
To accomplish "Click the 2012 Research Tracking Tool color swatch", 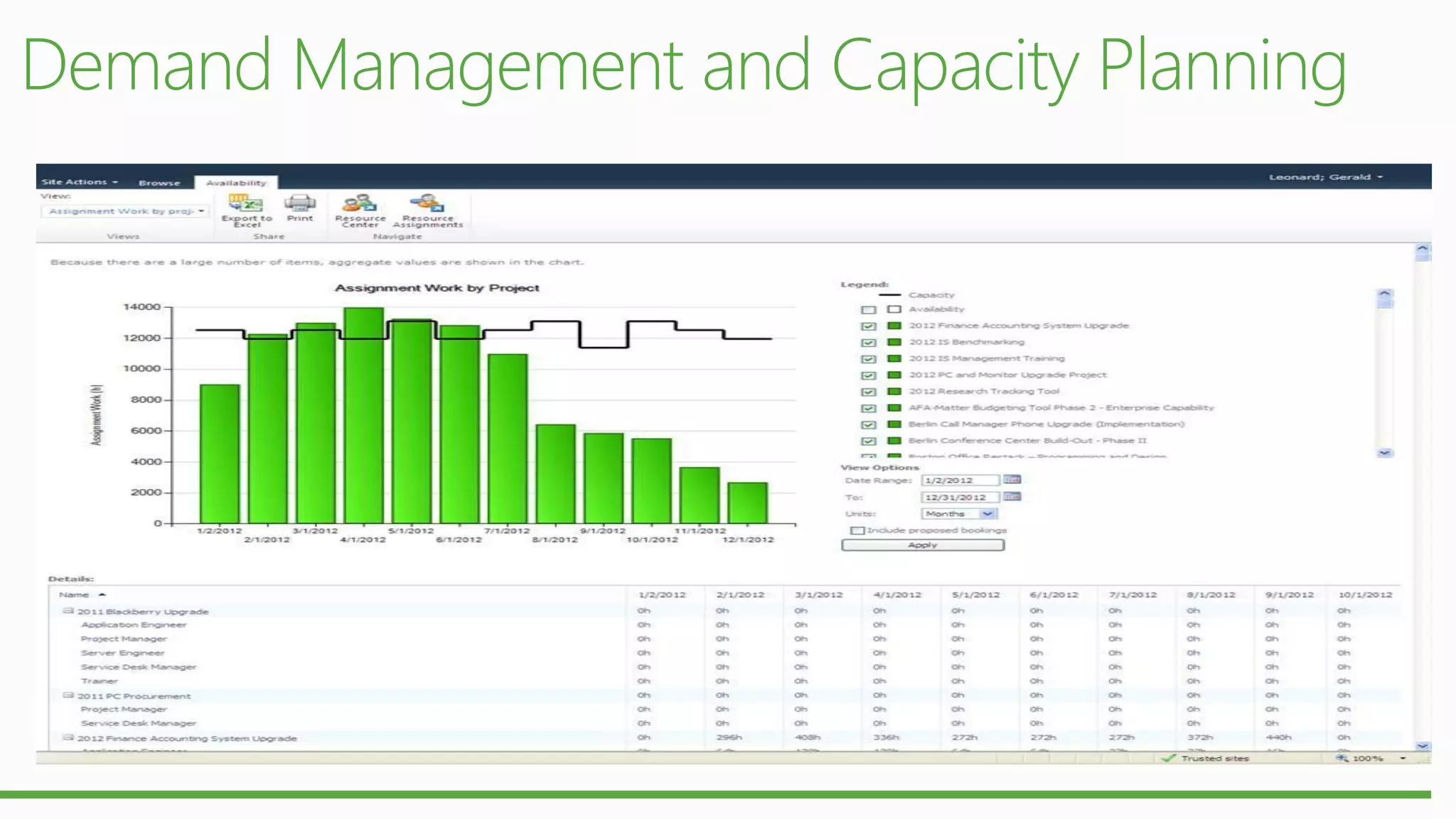I will pos(894,391).
